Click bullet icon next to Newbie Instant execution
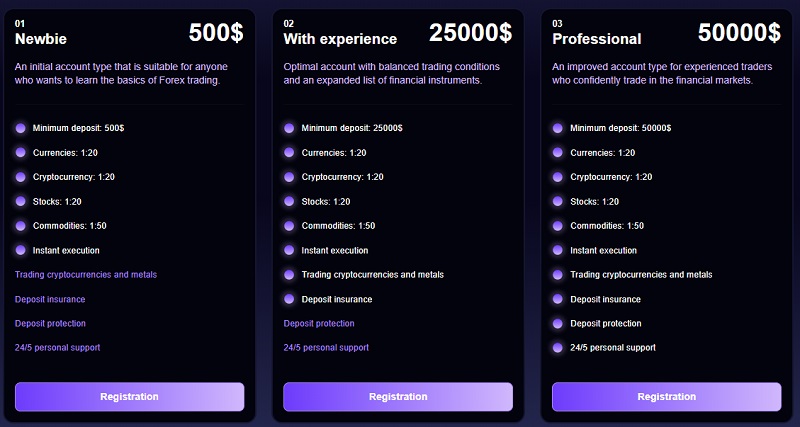This screenshot has height=427, width=800. pyautogui.click(x=21, y=250)
